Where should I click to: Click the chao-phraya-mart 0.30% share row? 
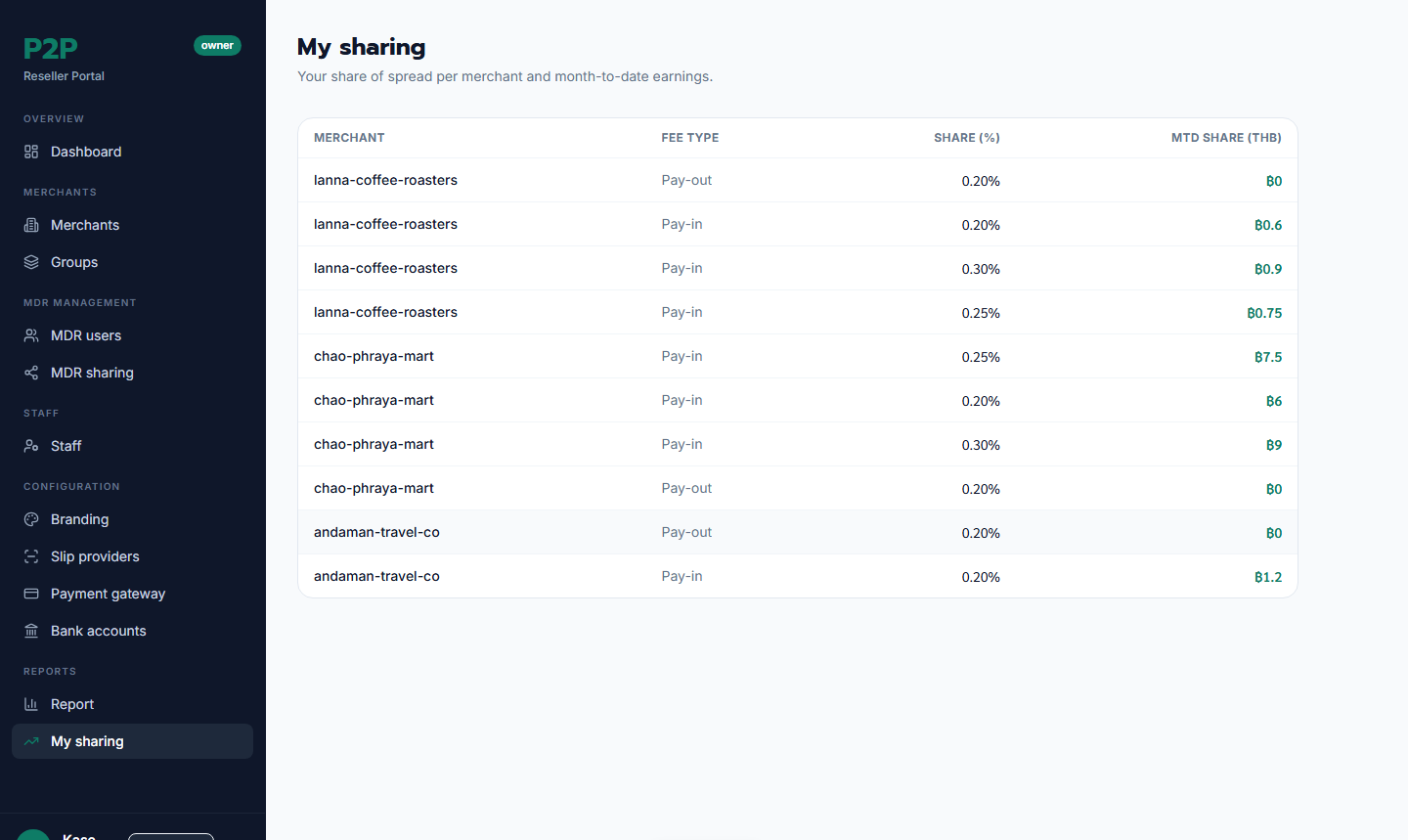(x=798, y=444)
